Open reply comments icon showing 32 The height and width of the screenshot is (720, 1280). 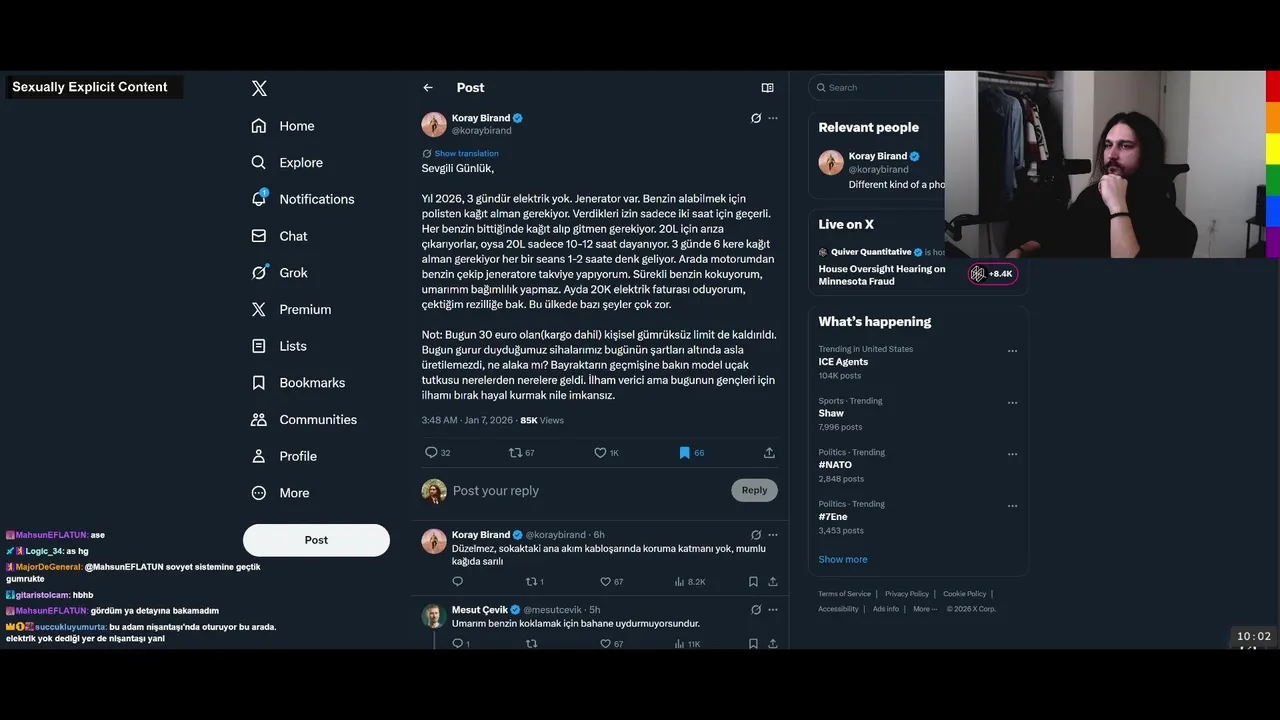(x=438, y=453)
